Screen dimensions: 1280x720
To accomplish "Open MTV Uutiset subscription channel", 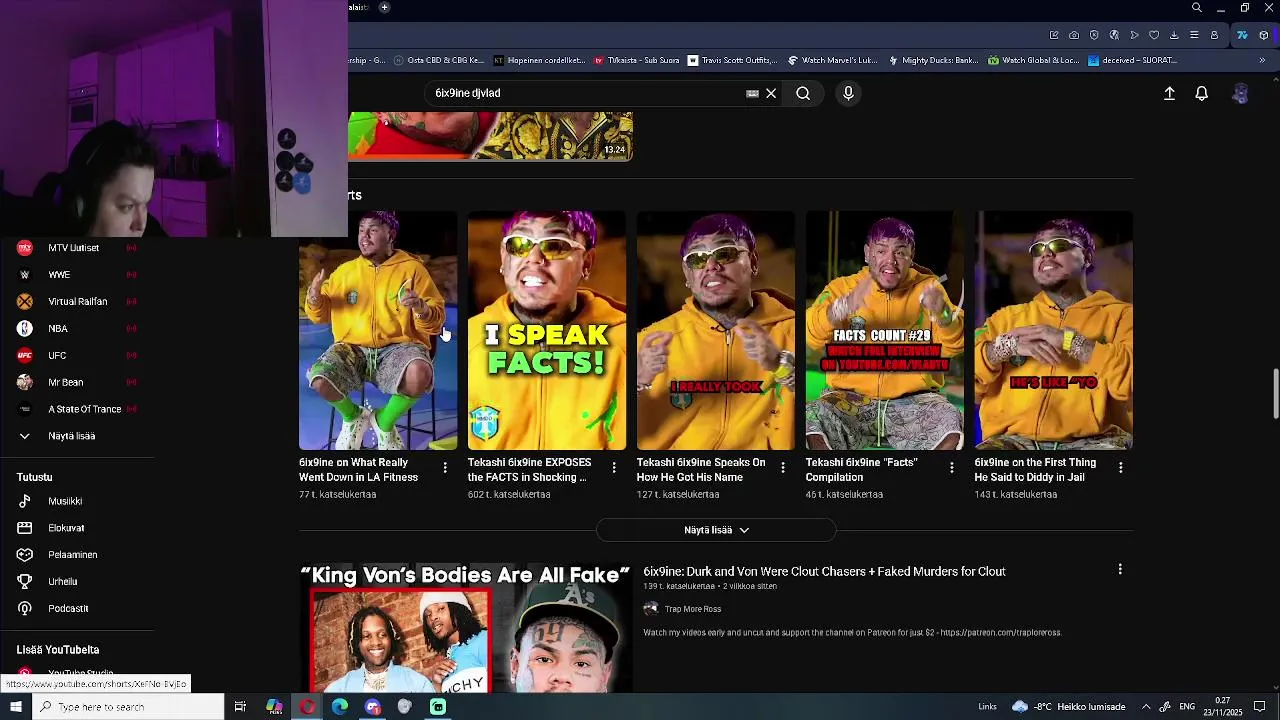I will click(x=77, y=248).
